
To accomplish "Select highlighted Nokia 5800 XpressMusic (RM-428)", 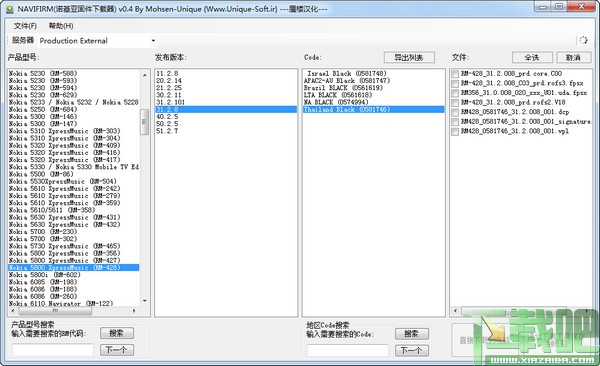I will (x=74, y=268).
